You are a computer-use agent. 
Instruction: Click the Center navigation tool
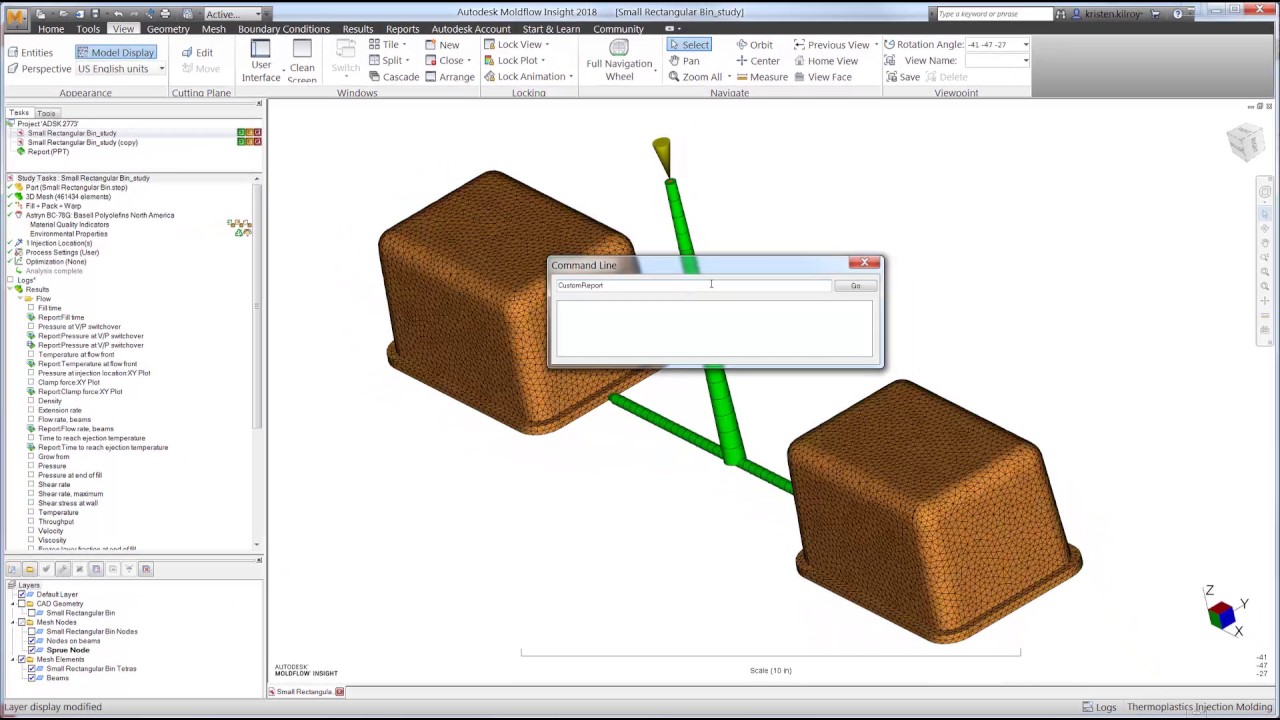757,61
